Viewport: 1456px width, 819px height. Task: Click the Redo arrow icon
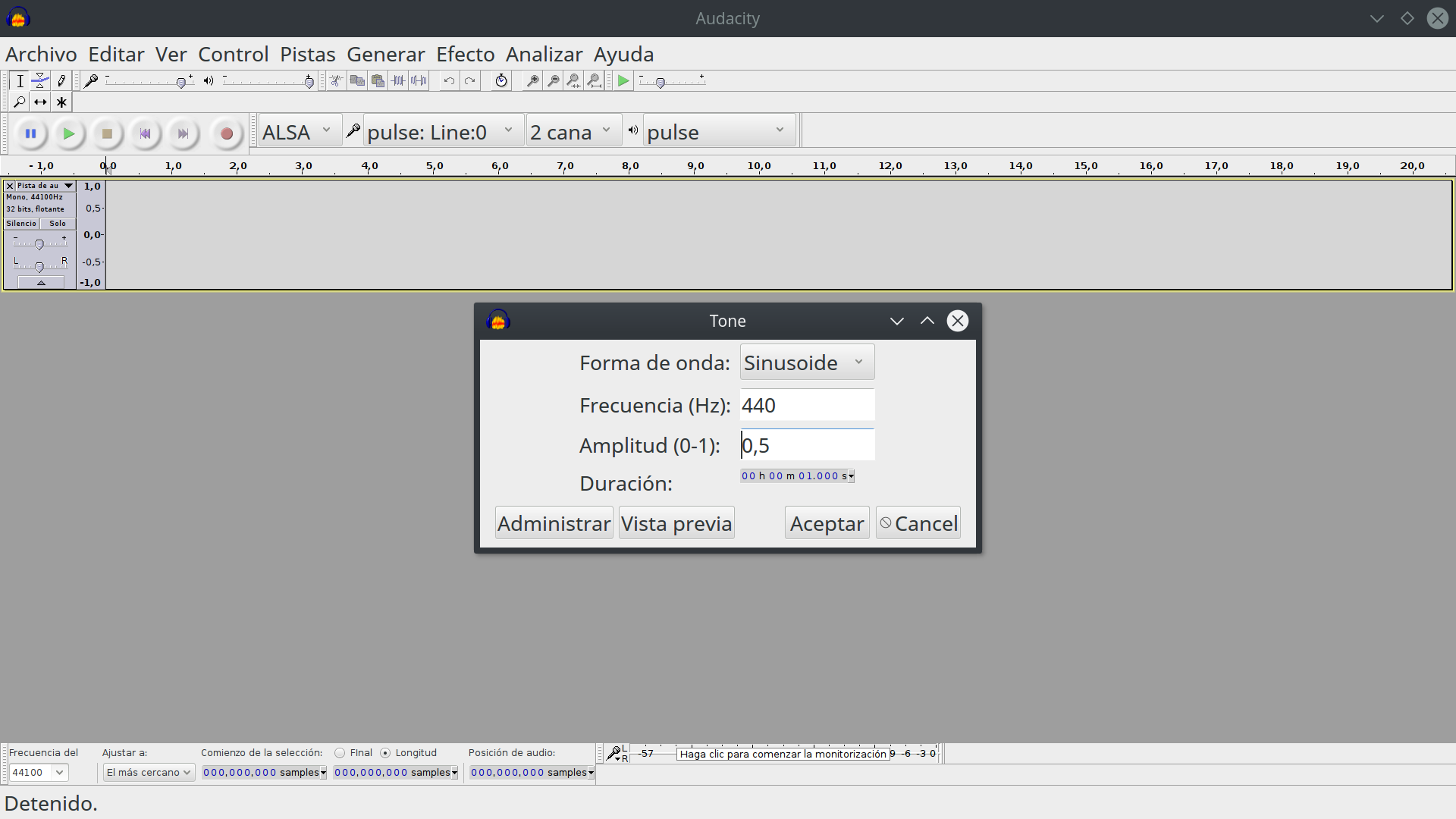tap(470, 81)
